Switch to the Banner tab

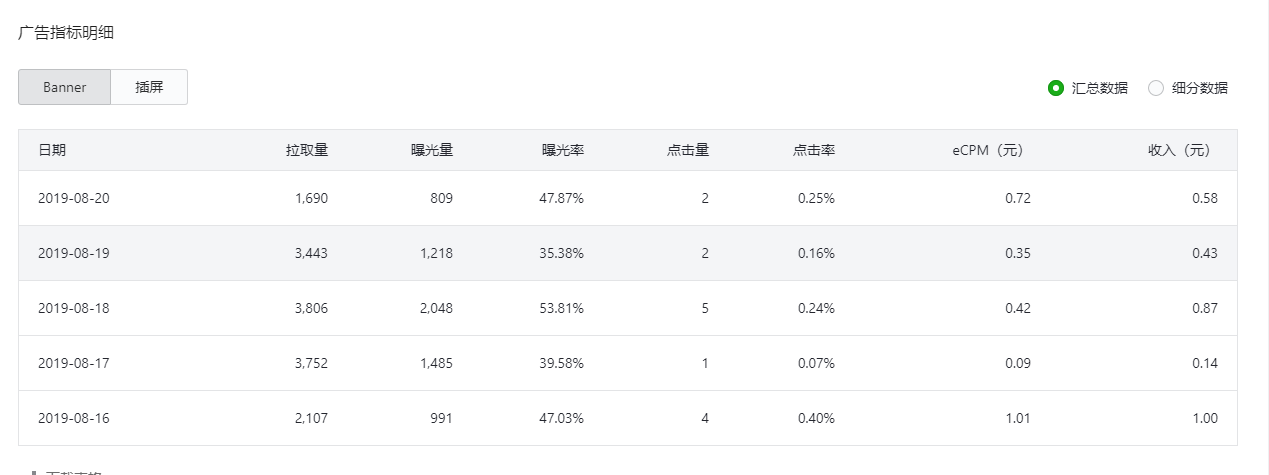tap(64, 87)
